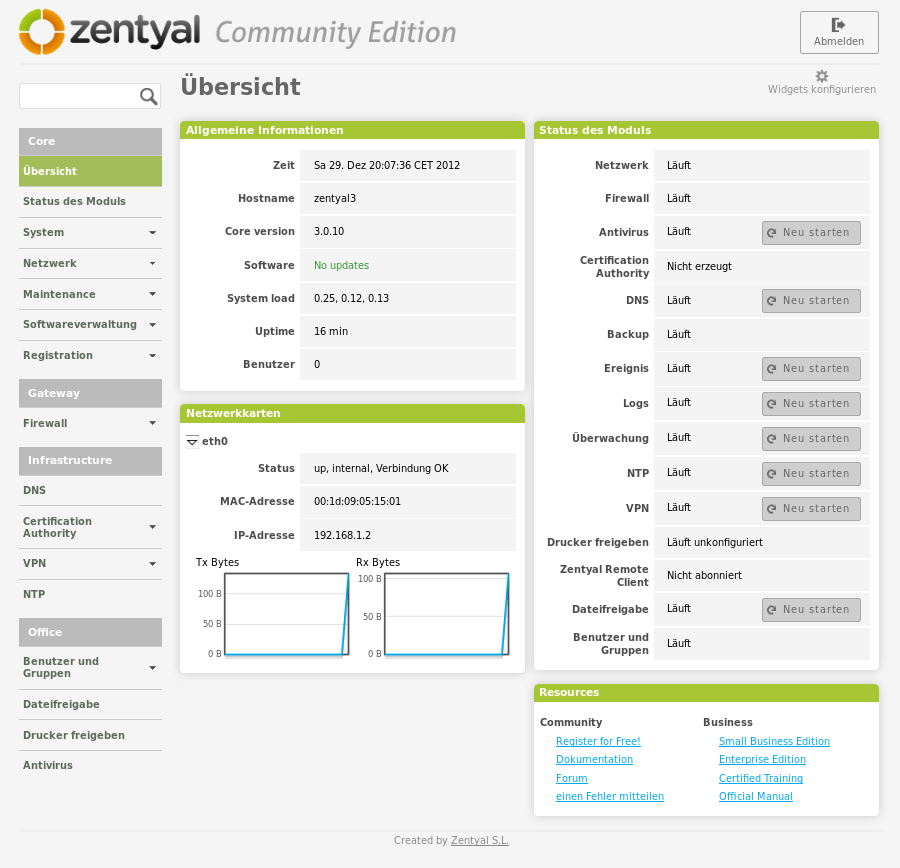Click the Office section header
This screenshot has width=900, height=868.
pyautogui.click(x=90, y=632)
